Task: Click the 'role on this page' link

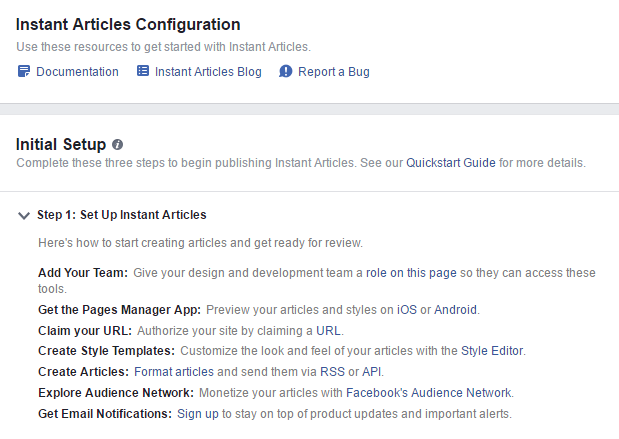Action: point(411,273)
